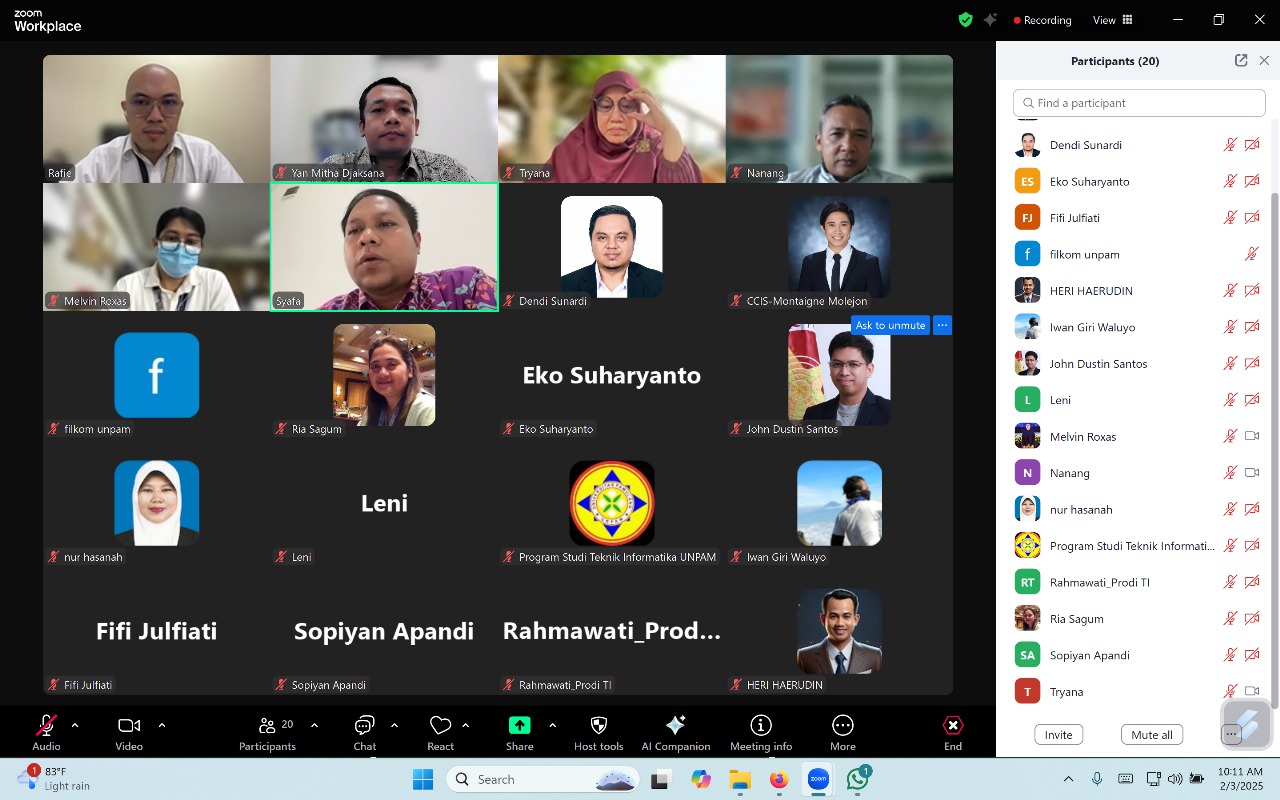The width and height of the screenshot is (1280, 800).
Task: Click the participants list scrollbar
Action: (1274, 400)
